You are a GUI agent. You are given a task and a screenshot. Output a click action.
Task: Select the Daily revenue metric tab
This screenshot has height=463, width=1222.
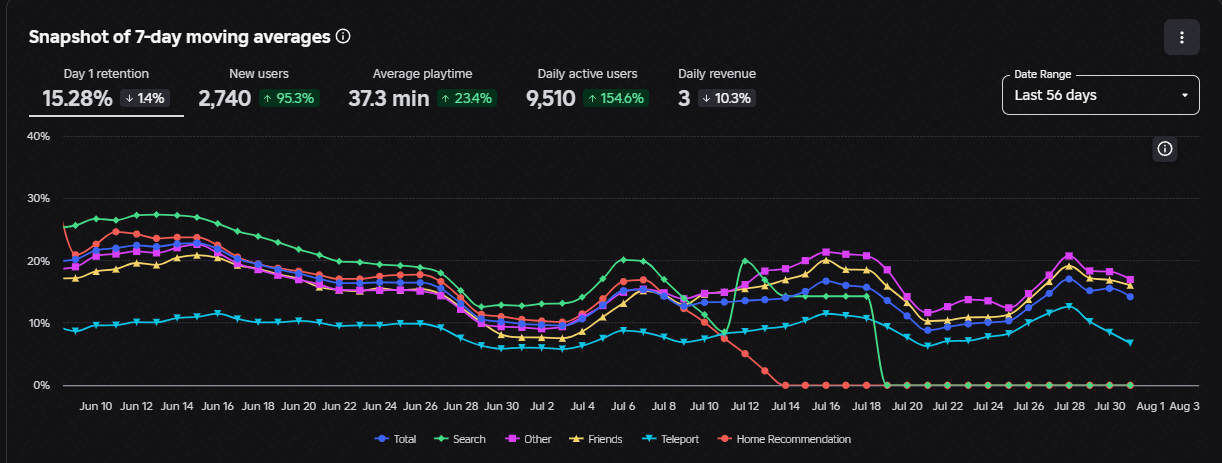coord(717,89)
